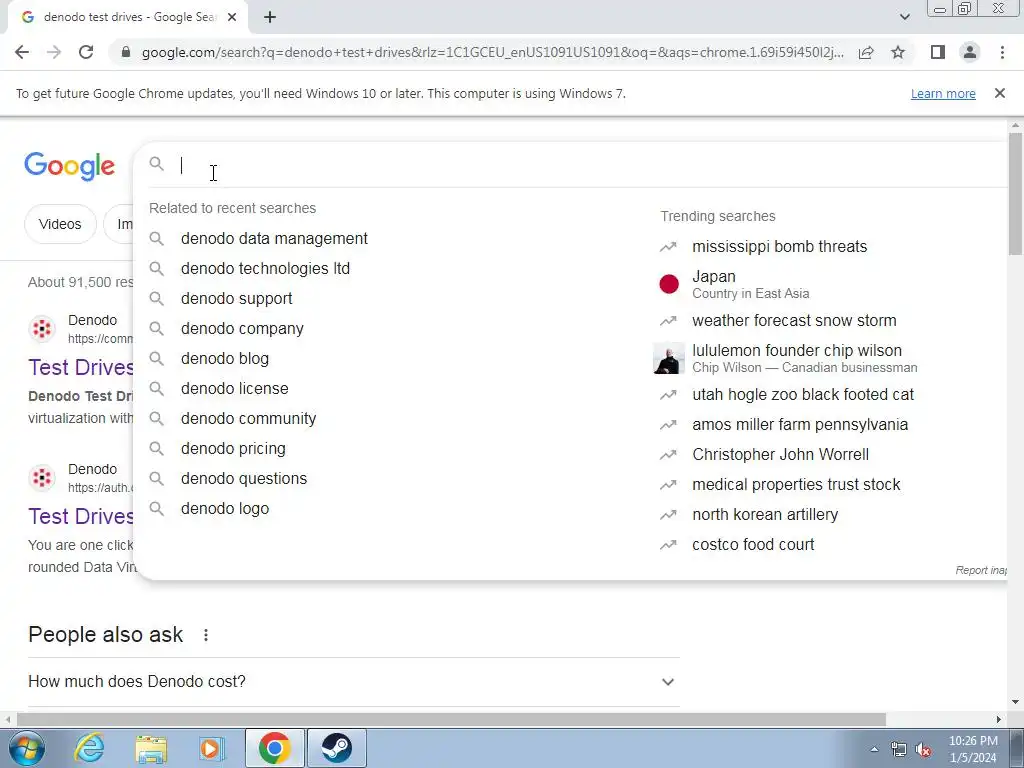Select the Videos filter chip
Image resolution: width=1024 pixels, height=768 pixels.
[60, 224]
